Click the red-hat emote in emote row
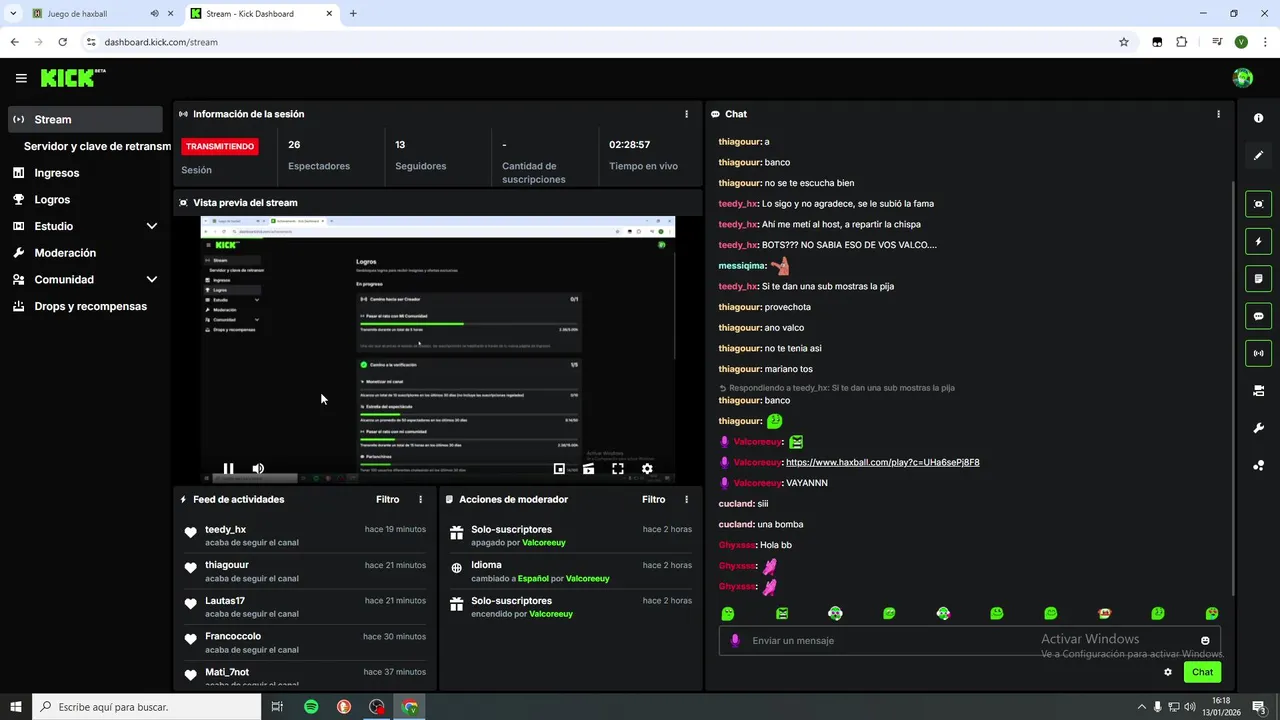The image size is (1280, 720). pos(1104,613)
